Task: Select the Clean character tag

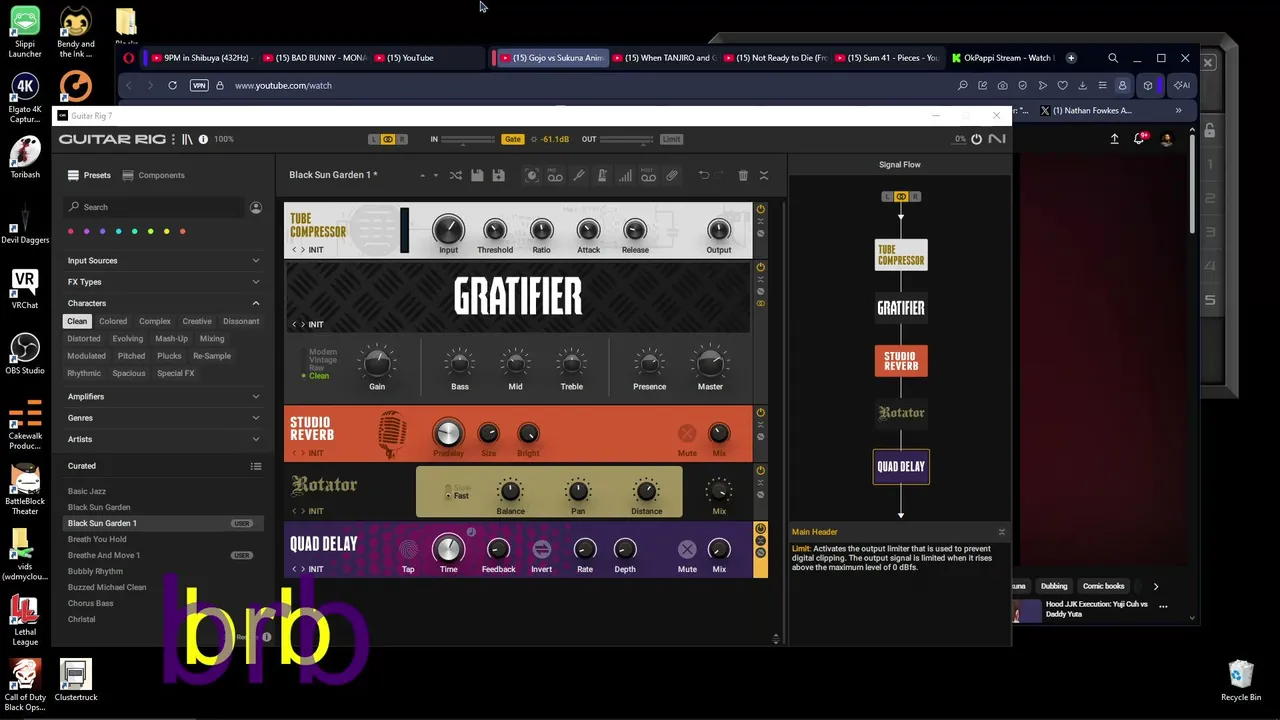Action: (x=77, y=321)
